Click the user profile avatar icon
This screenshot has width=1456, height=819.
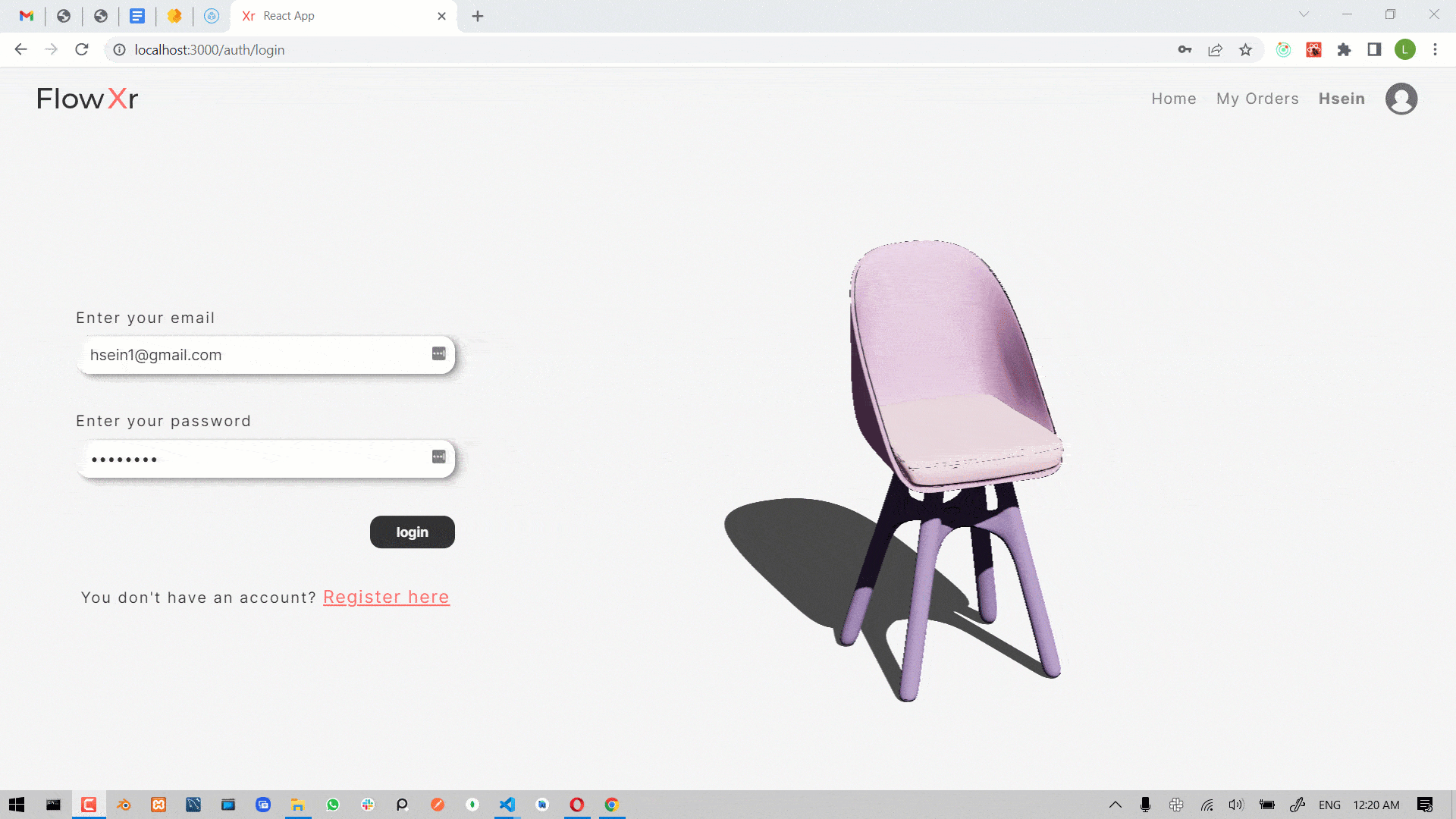(x=1401, y=99)
